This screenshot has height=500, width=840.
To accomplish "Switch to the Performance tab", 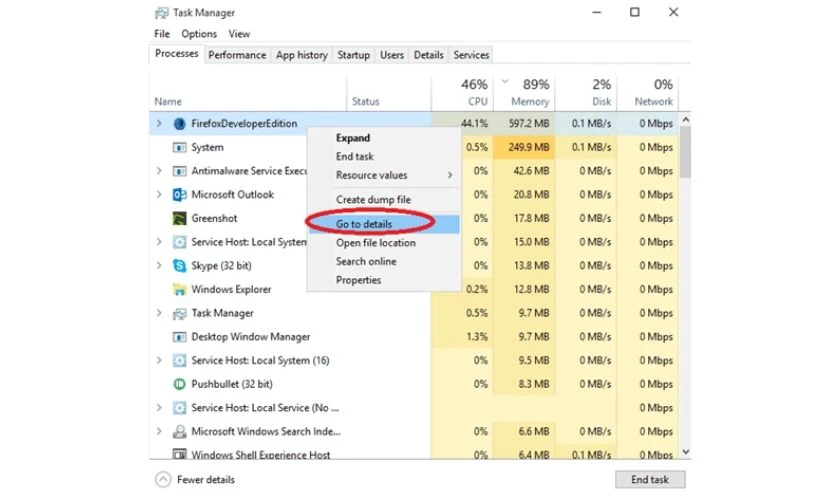I will [x=237, y=55].
